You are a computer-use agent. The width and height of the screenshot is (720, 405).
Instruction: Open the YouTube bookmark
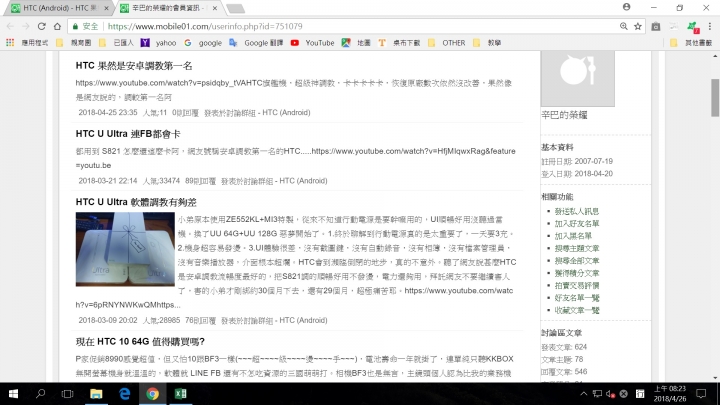coord(313,43)
